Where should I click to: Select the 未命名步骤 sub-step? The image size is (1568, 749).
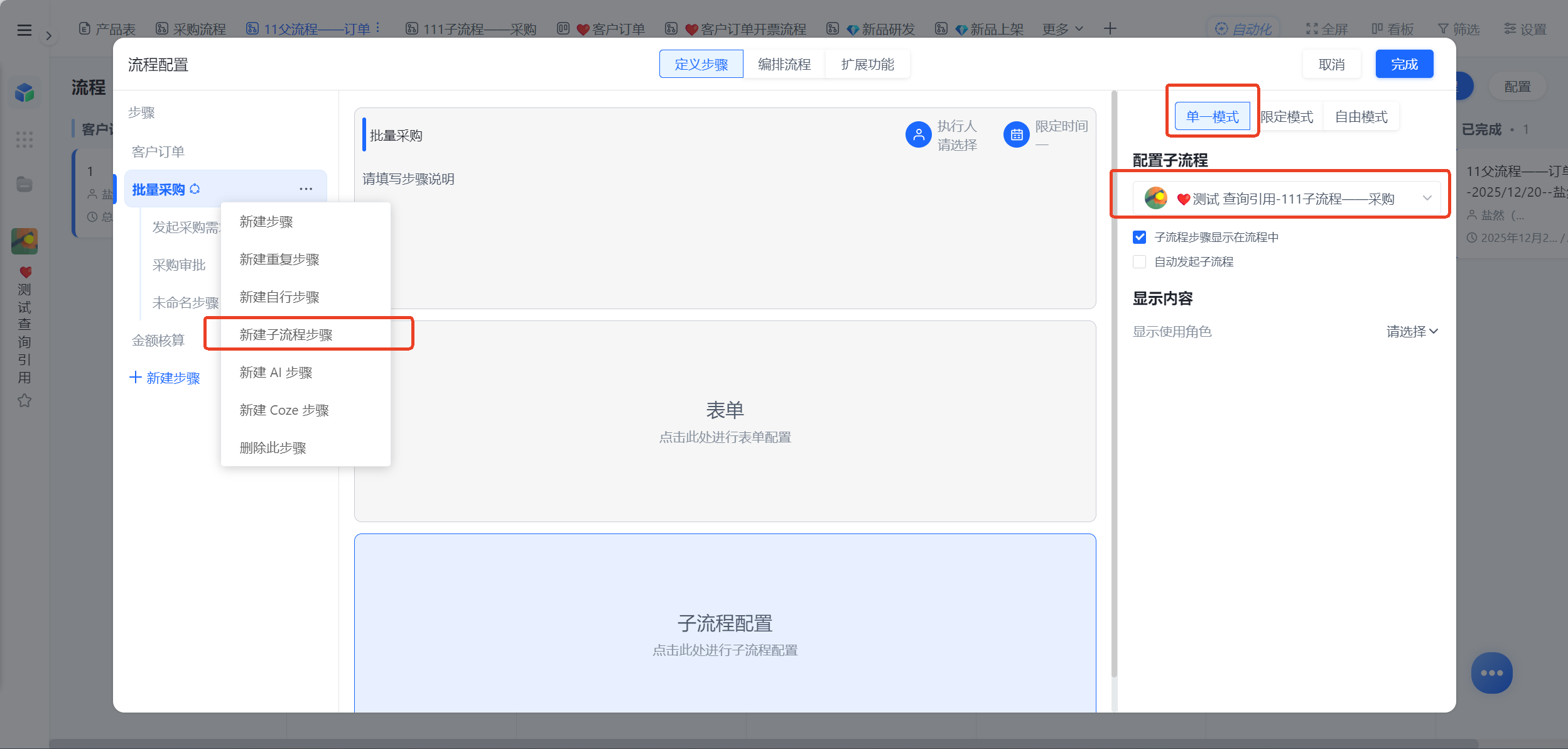185,302
